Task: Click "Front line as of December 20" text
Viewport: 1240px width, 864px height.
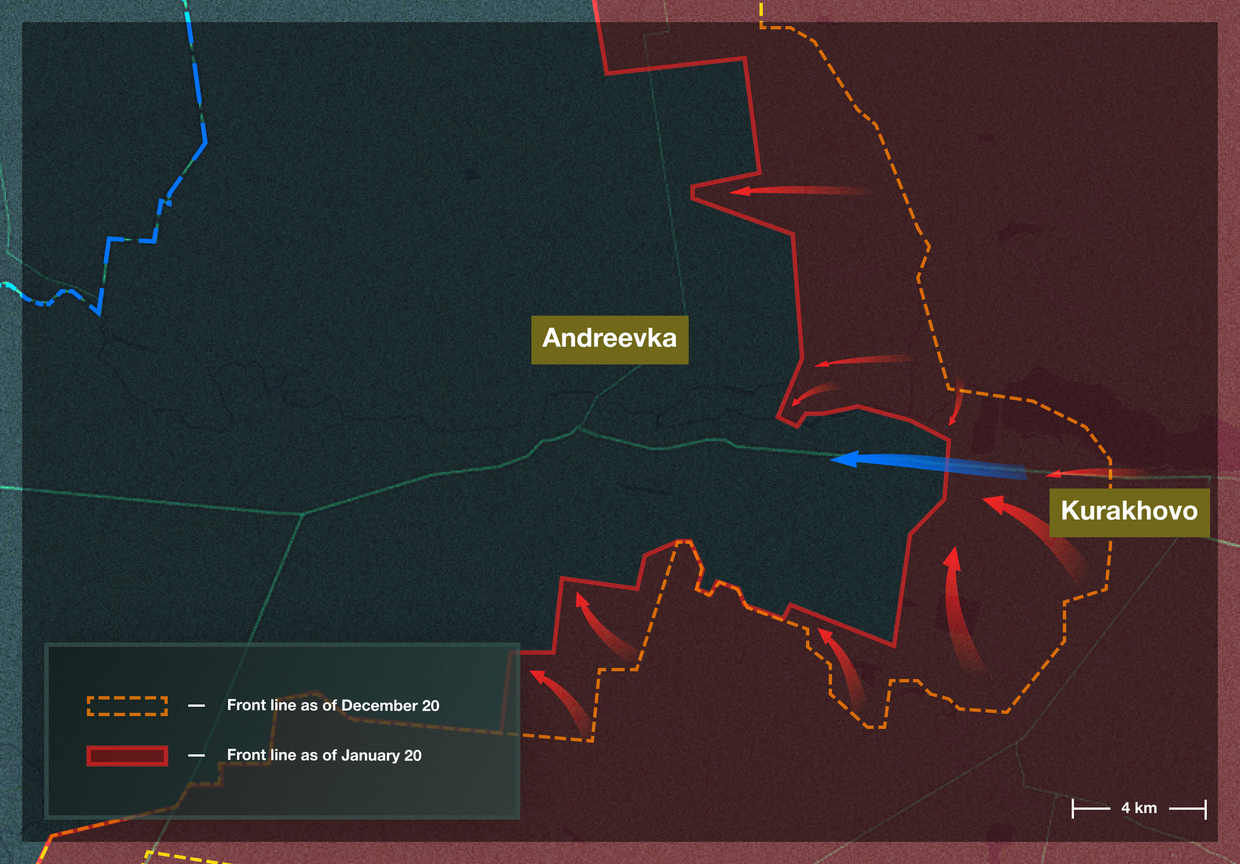Action: tap(333, 705)
